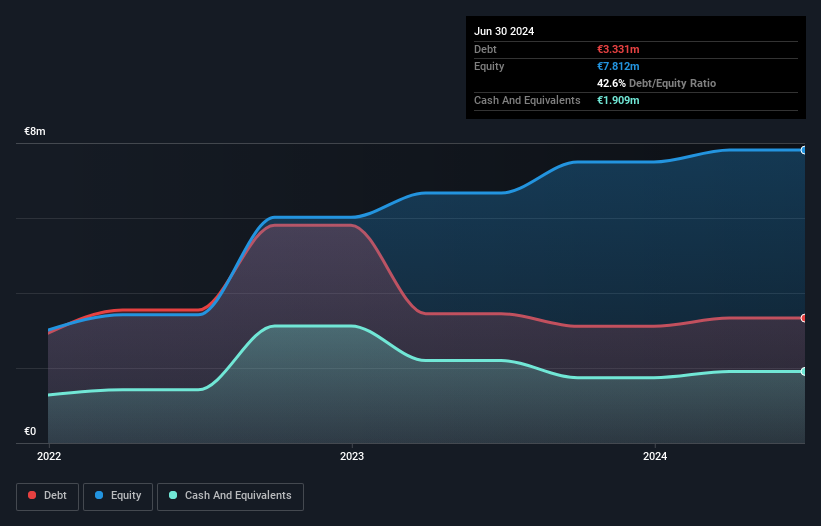Click the €7.812m equity value

tap(618, 66)
